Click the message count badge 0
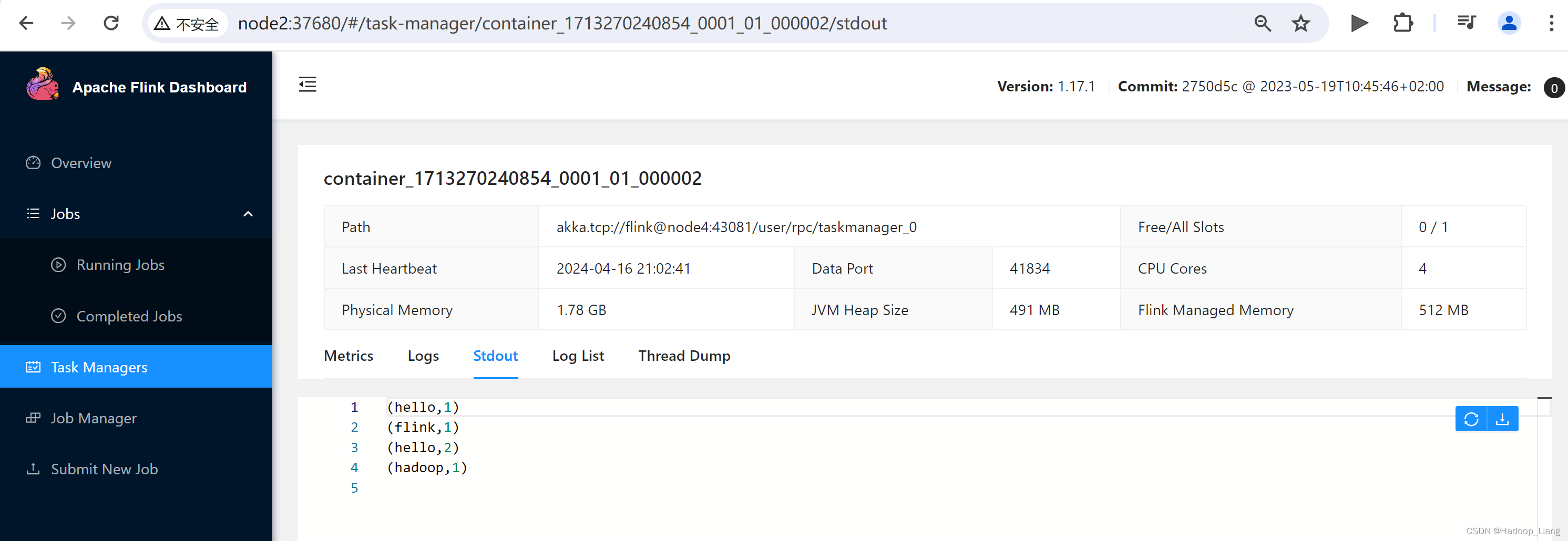The width and height of the screenshot is (1568, 541). 1554,88
